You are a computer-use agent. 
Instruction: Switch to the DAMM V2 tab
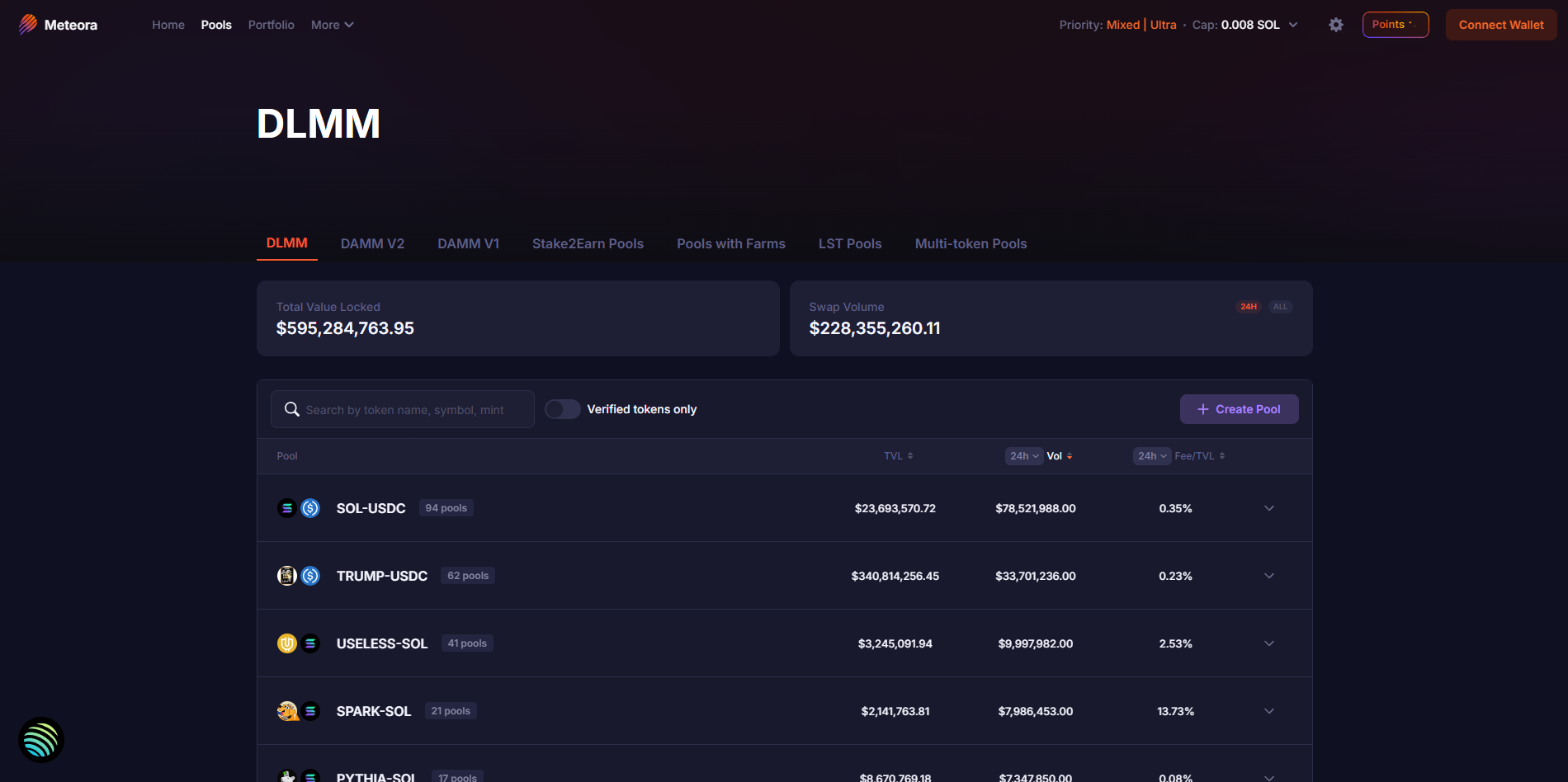372,243
